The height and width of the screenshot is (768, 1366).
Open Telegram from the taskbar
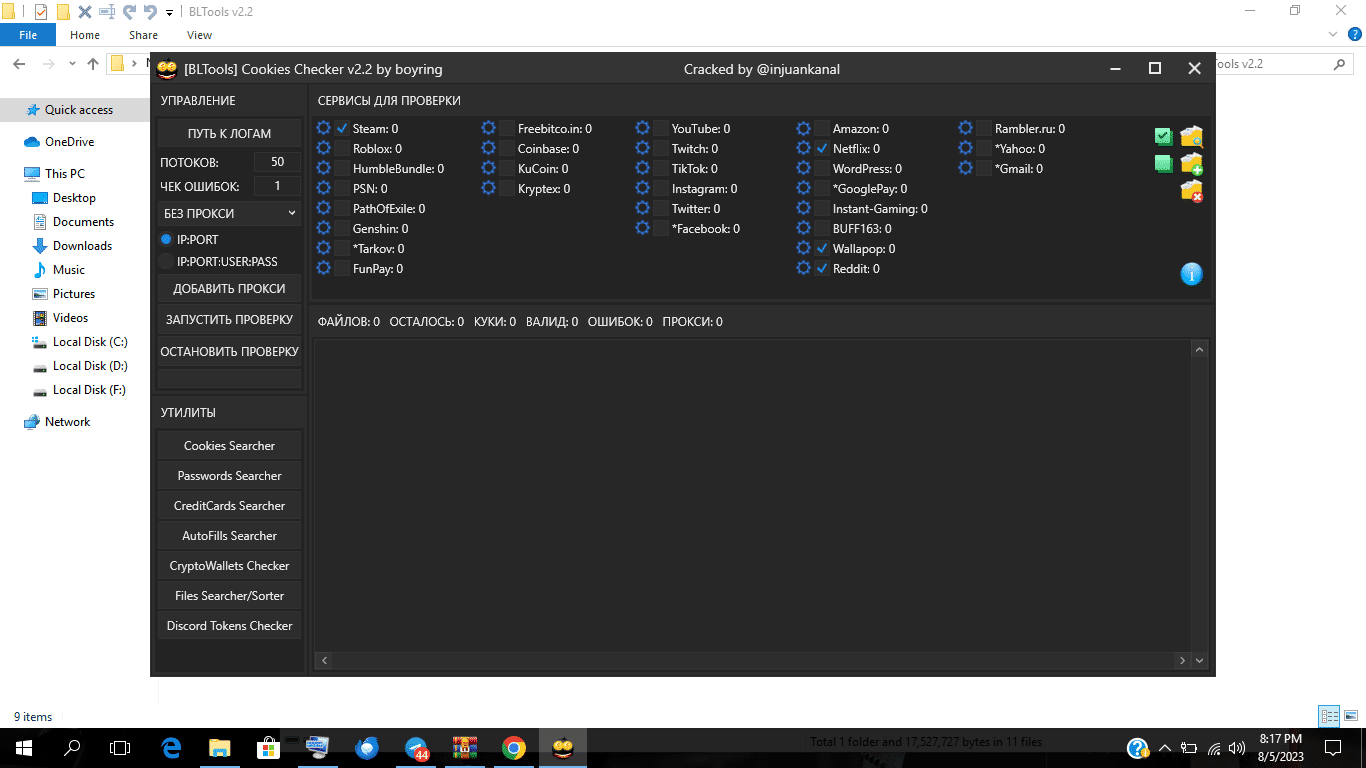pyautogui.click(x=417, y=748)
